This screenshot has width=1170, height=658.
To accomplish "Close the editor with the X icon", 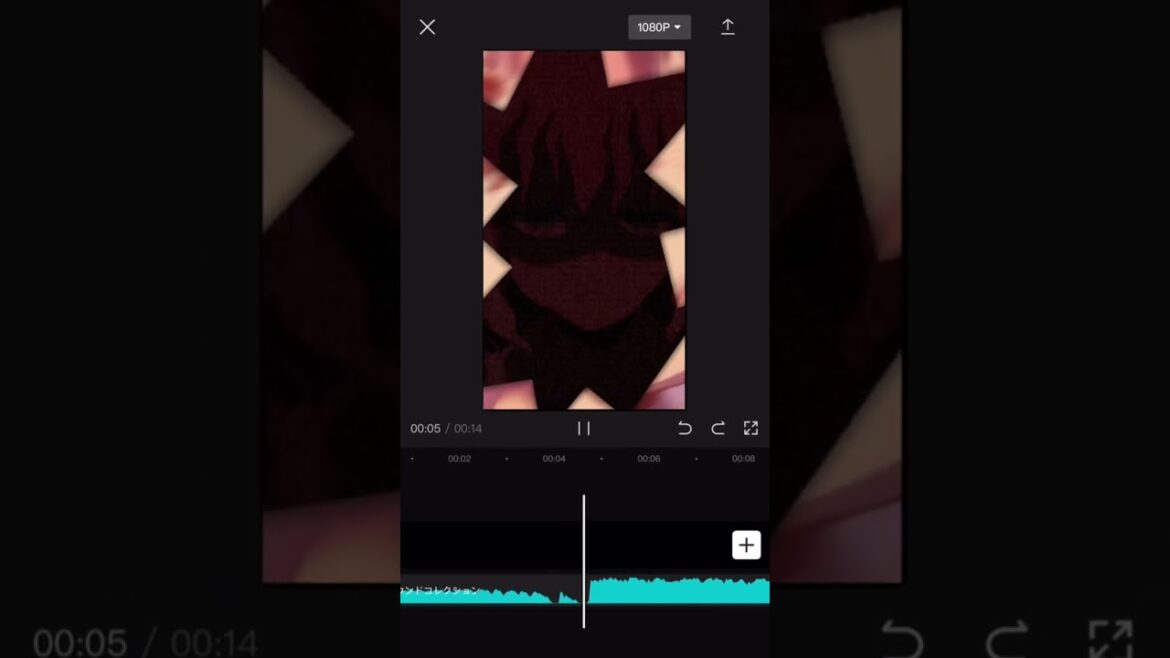I will coord(427,27).
